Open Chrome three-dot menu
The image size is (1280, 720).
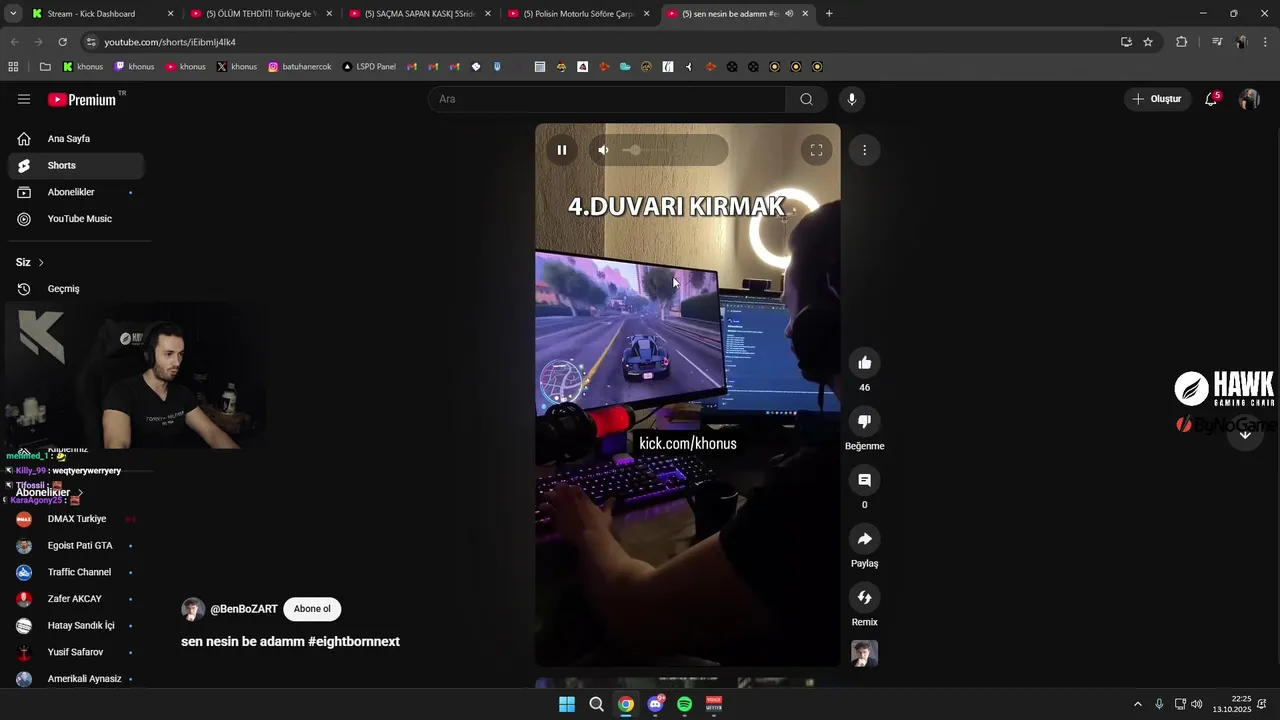[1266, 42]
